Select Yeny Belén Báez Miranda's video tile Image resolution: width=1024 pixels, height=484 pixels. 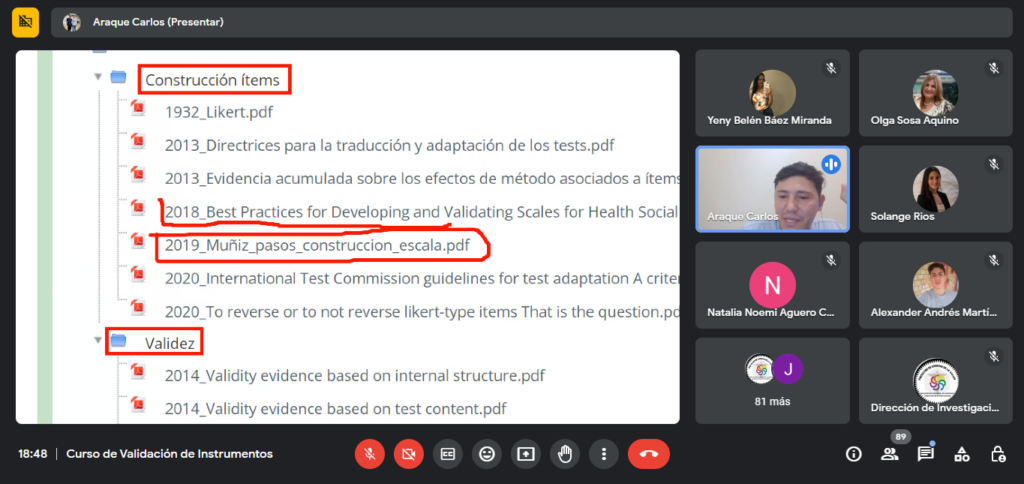(772, 93)
